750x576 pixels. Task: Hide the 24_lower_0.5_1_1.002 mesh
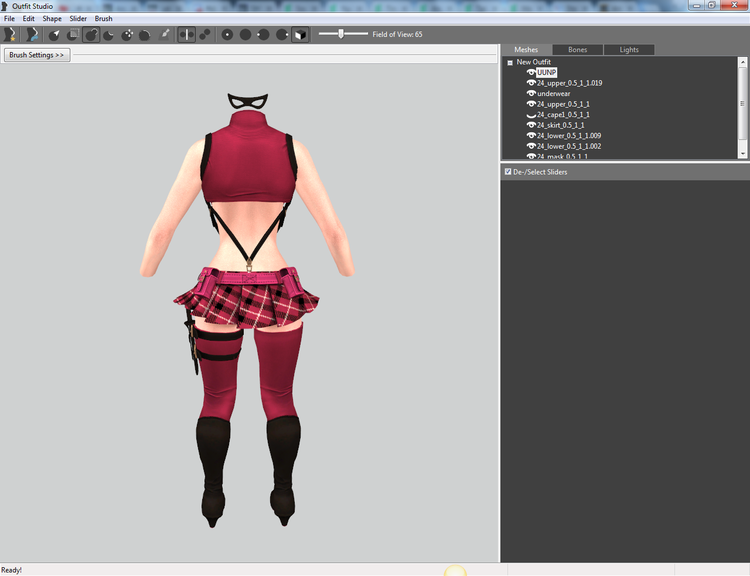pyautogui.click(x=531, y=146)
